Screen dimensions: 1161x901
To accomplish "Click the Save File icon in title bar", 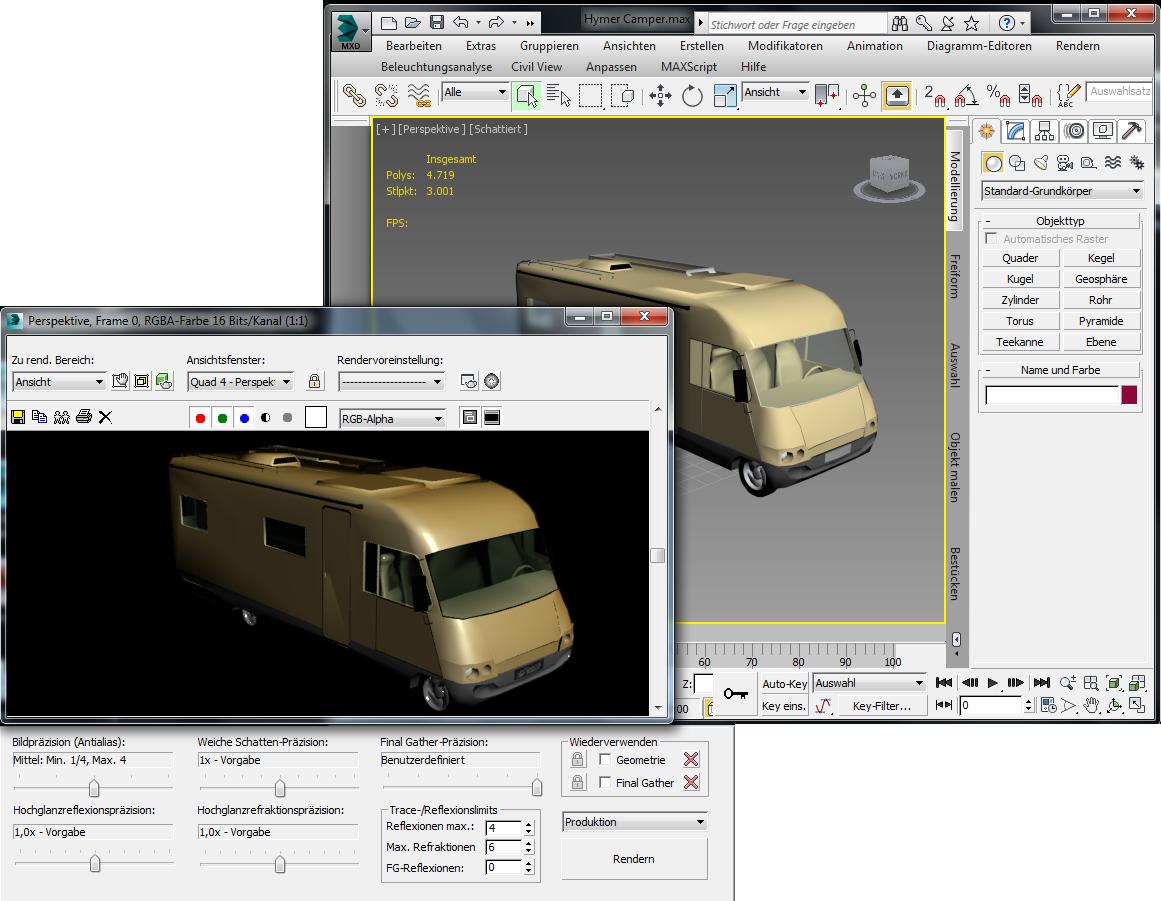I will pyautogui.click(x=437, y=22).
